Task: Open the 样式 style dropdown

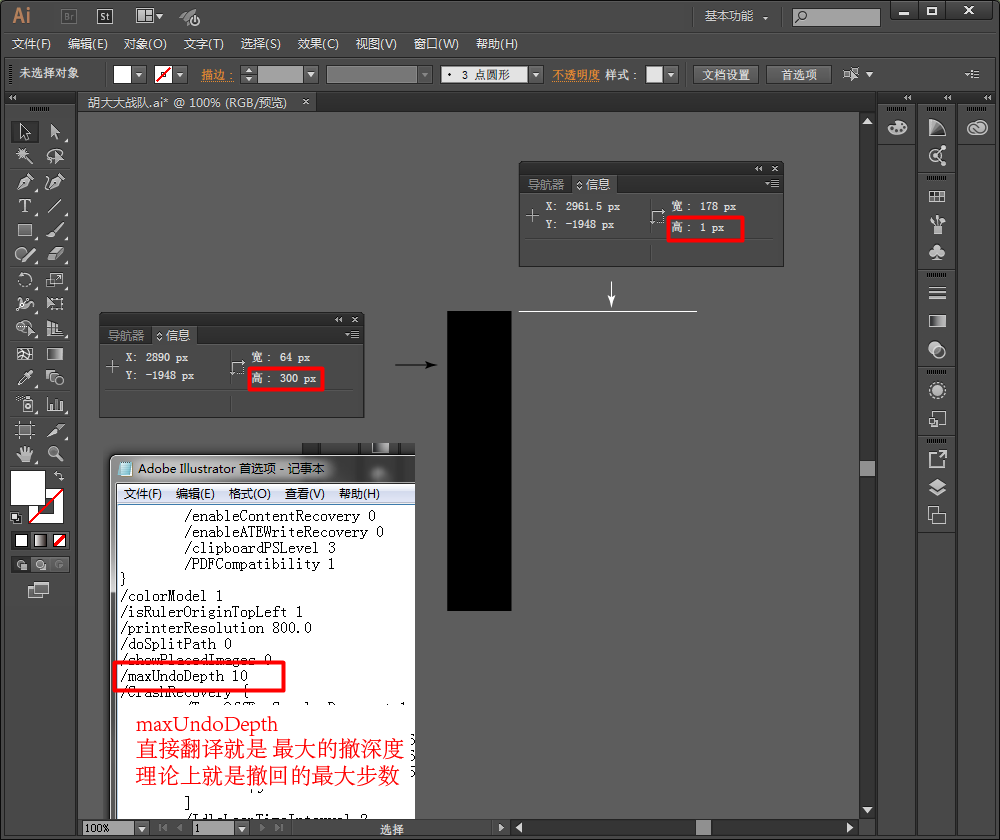Action: (671, 75)
